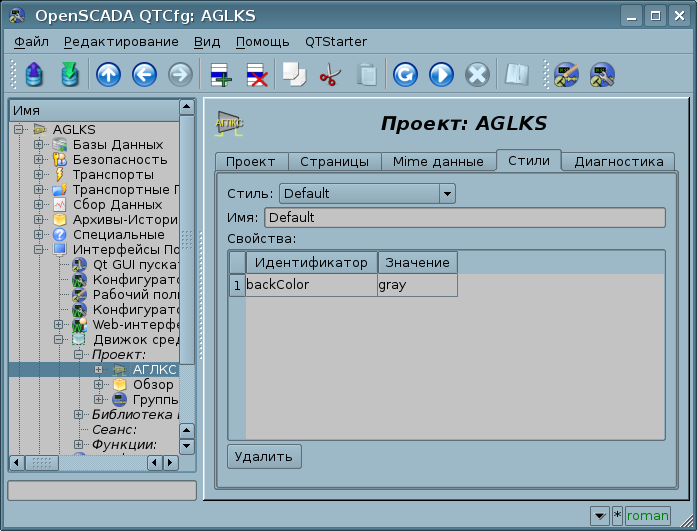This screenshot has height=531, width=697.
Task: Click the refresh page icon
Action: coord(405,74)
